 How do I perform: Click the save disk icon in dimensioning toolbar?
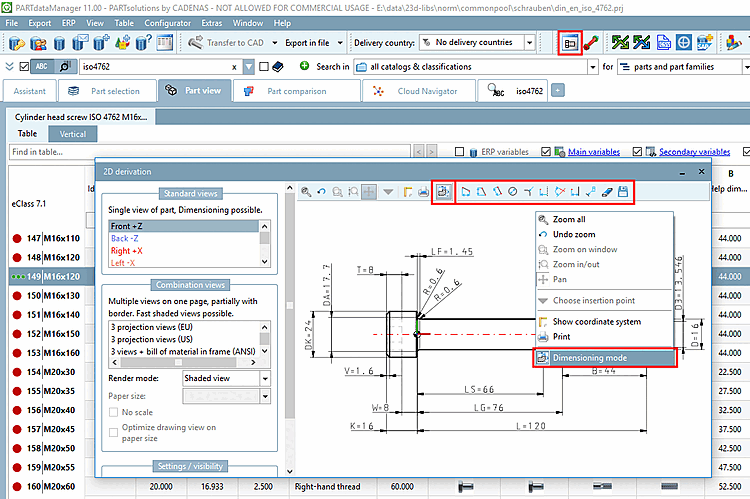click(x=622, y=191)
